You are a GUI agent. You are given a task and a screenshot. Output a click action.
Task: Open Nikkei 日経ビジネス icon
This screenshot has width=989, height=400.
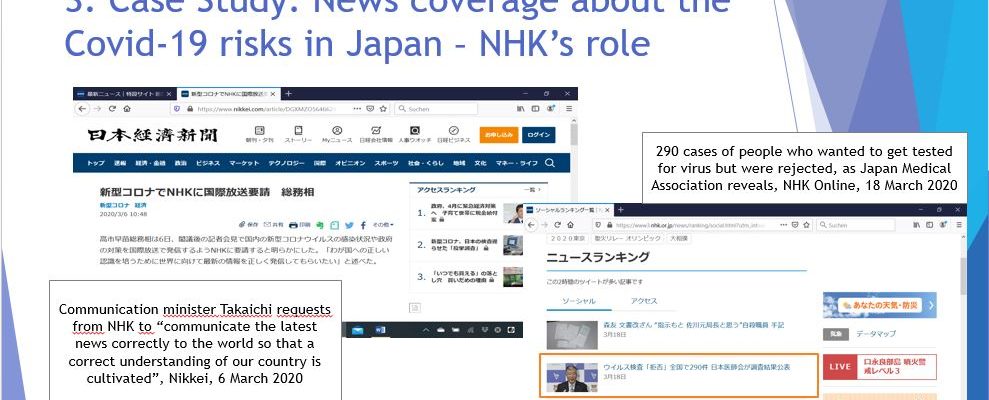click(454, 134)
